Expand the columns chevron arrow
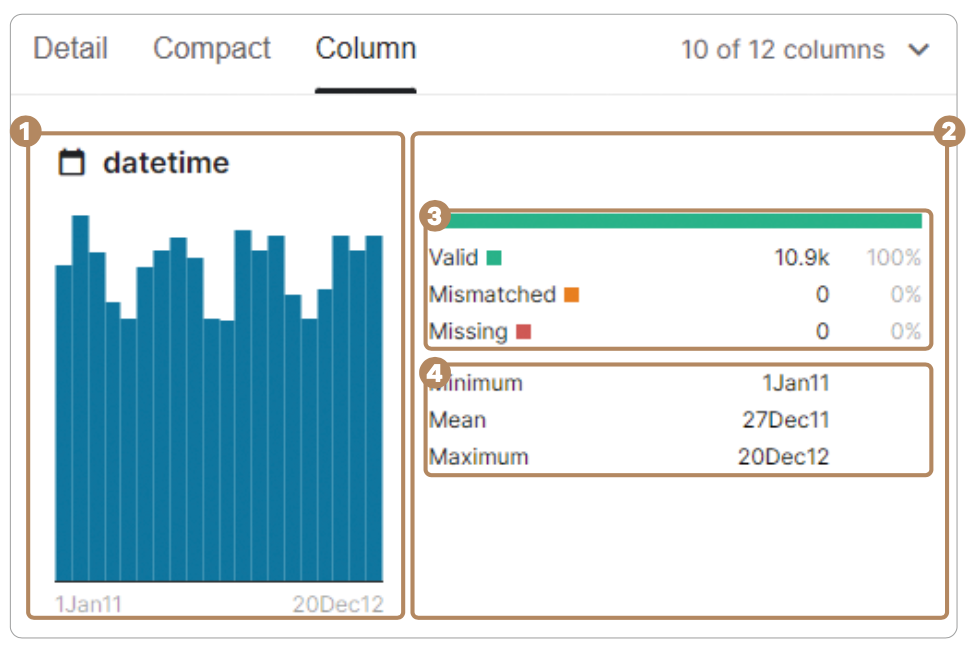The image size is (970, 656). (x=918, y=50)
